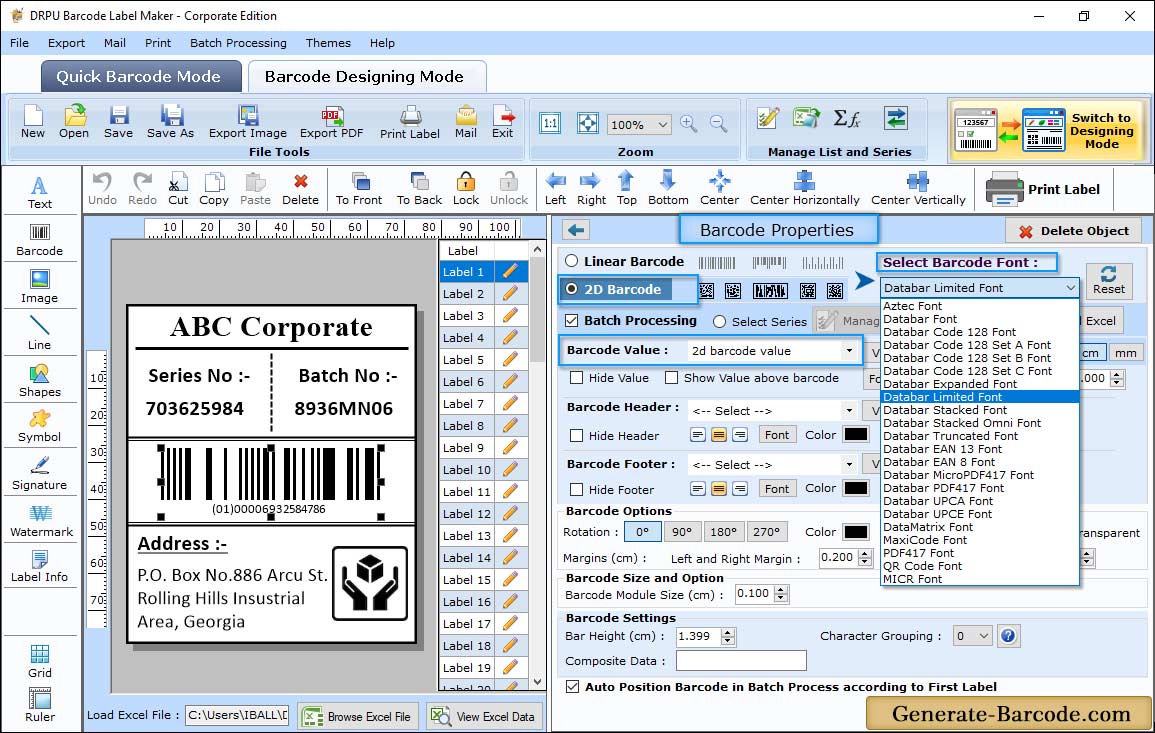Image resolution: width=1155 pixels, height=733 pixels.
Task: Click Print Label in File Tools
Action: (x=410, y=122)
